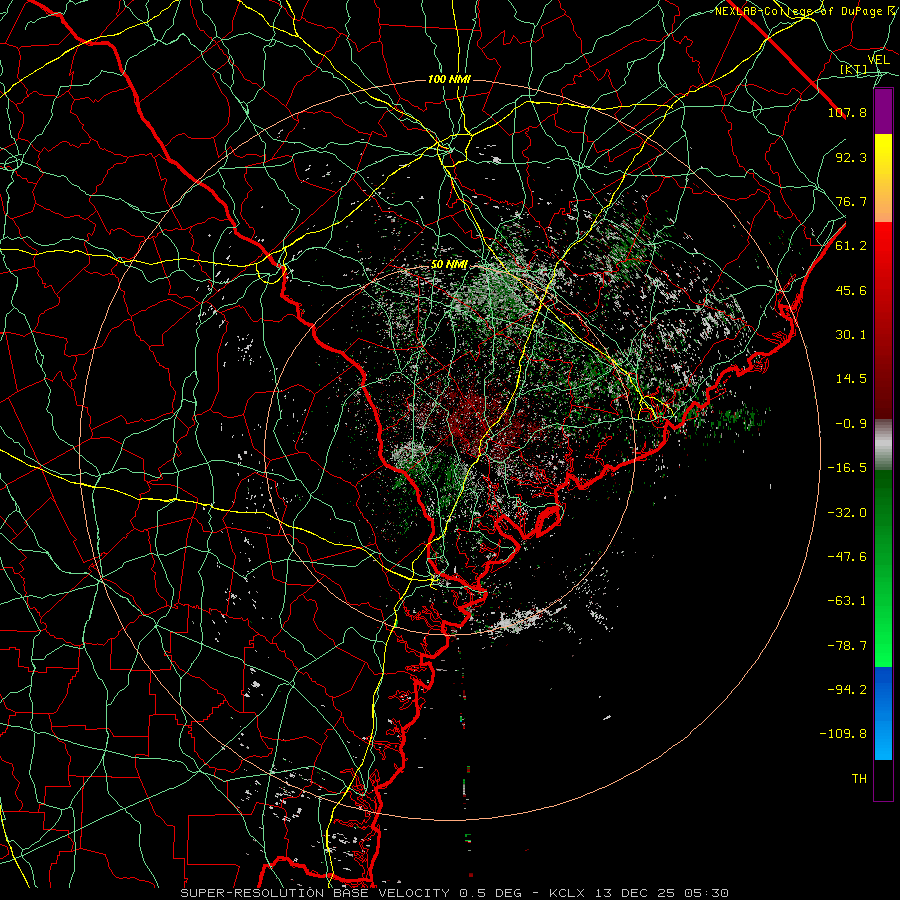The width and height of the screenshot is (900, 900).
Task: Click the -78.7 velocity scale value
Action: point(847,646)
